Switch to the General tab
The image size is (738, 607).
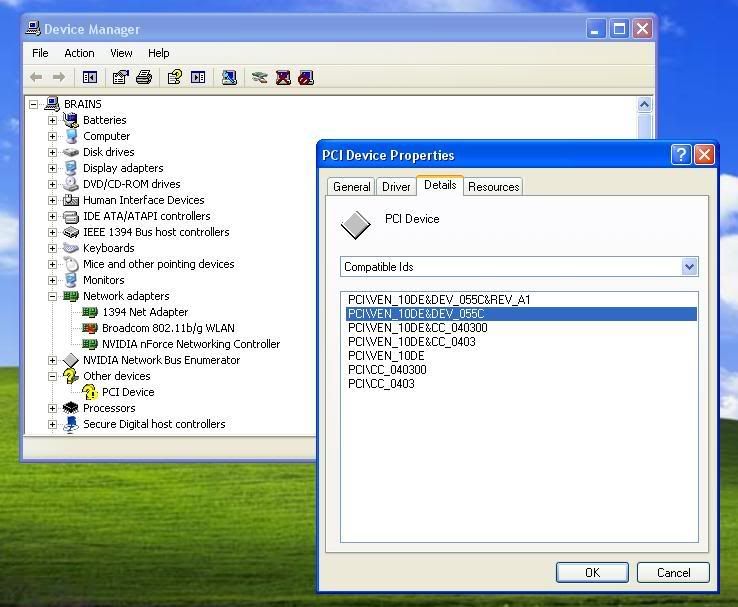352,187
